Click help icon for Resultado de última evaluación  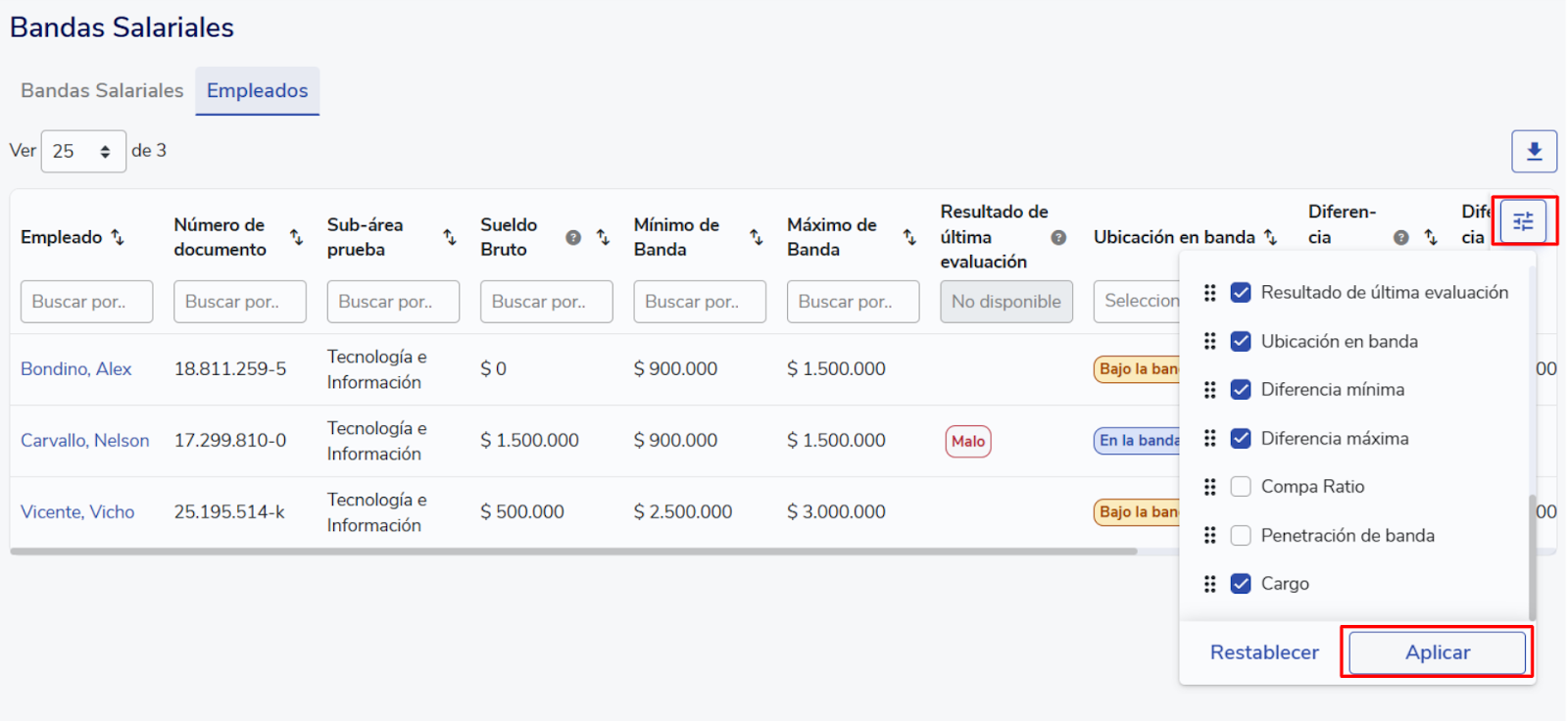coord(1058,237)
